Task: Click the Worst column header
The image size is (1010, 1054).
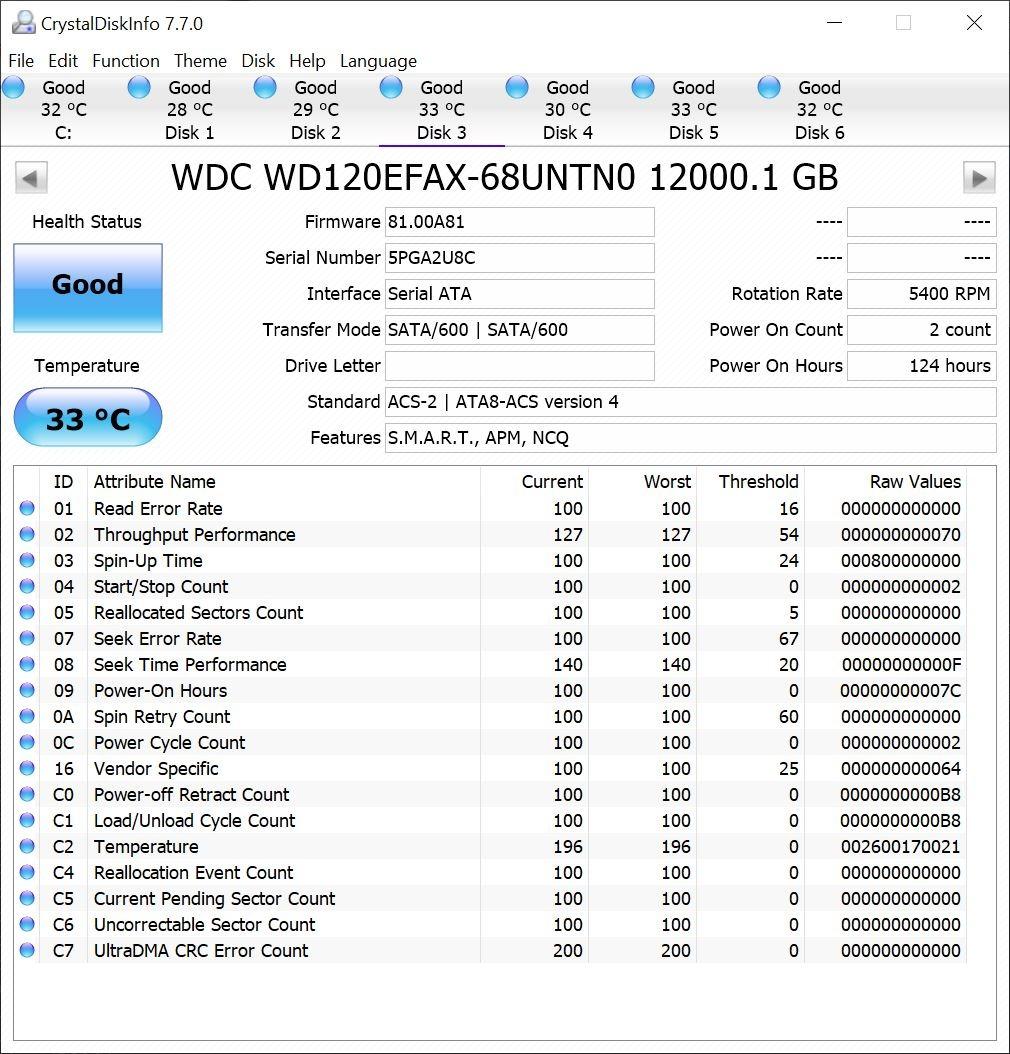Action: [642, 481]
